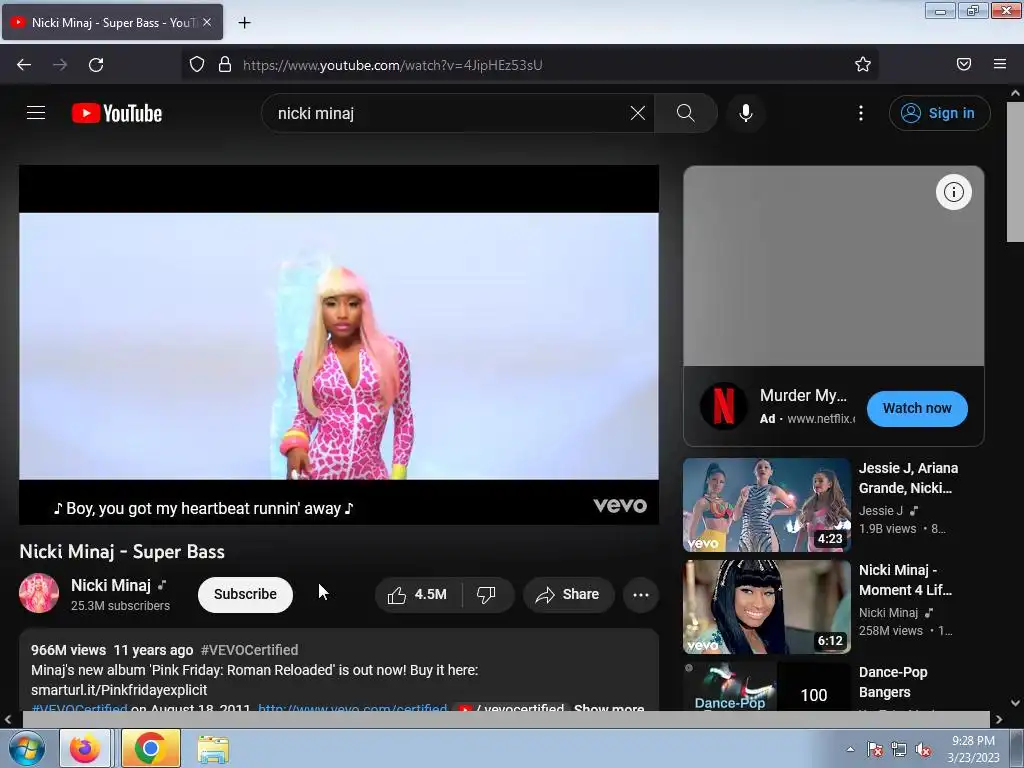Open the Dance-Pop Bangers playlist title
Viewport: 1024px width, 768px height.
[893, 682]
